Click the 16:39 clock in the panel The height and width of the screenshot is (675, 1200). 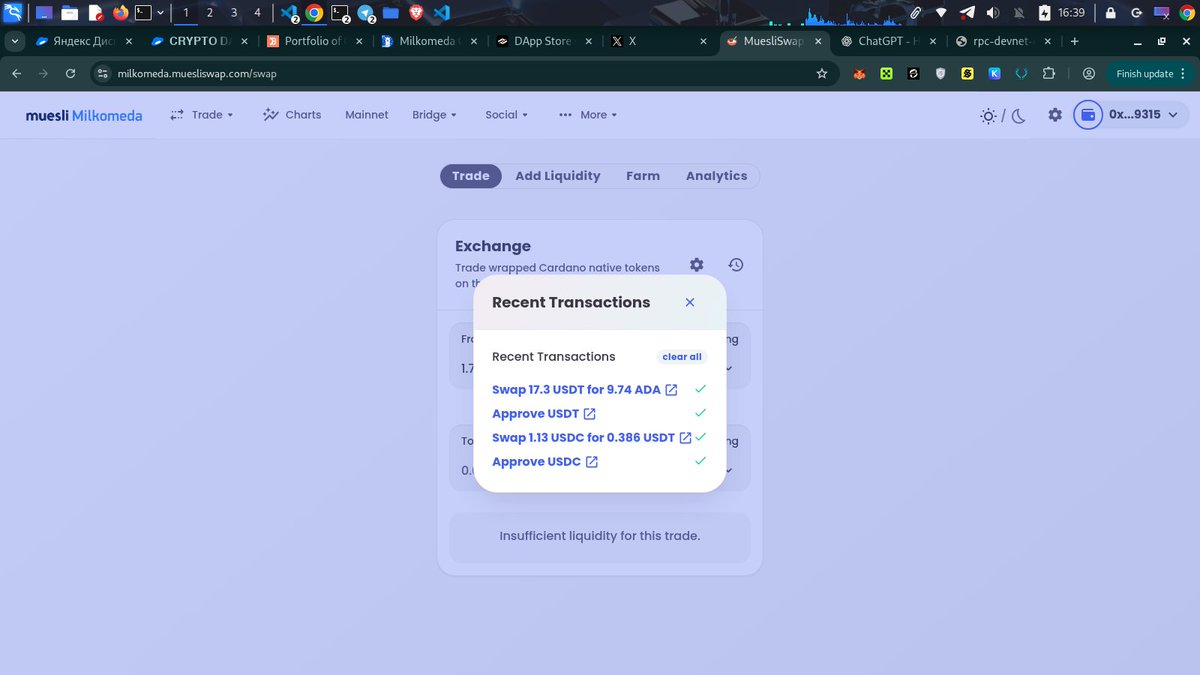[x=1070, y=13]
